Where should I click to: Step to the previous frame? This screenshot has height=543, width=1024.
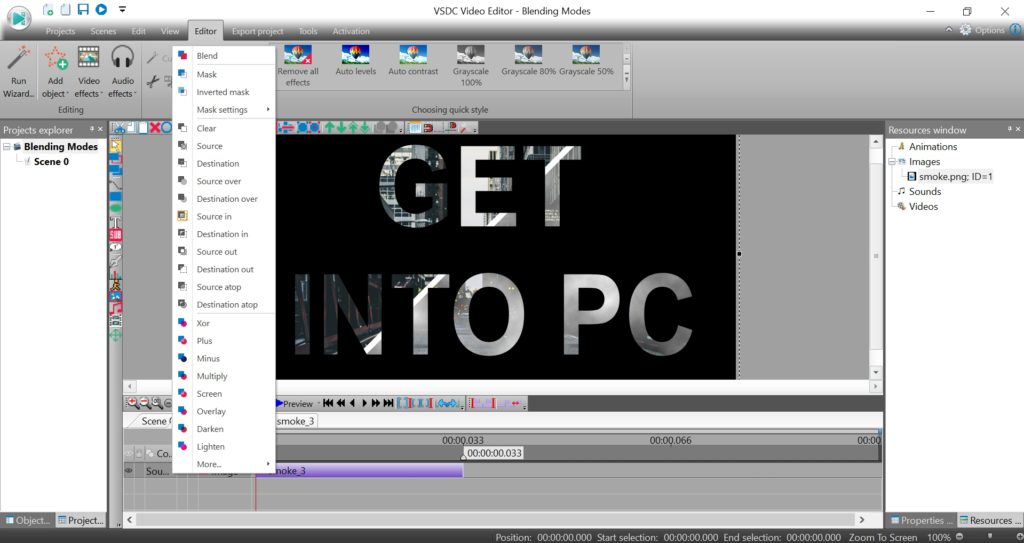click(x=353, y=403)
